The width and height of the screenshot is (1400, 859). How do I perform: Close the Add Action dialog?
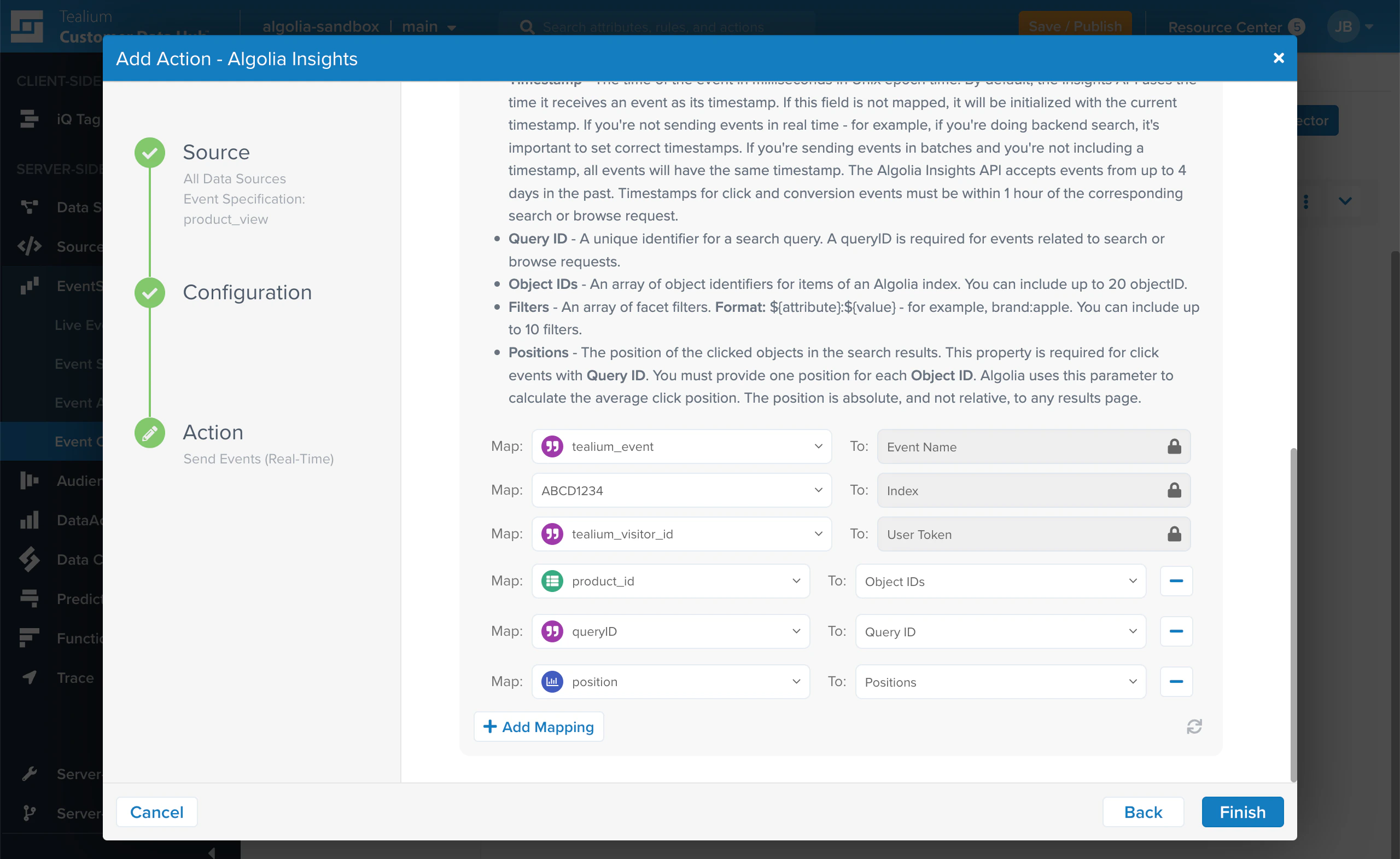coord(1279,58)
